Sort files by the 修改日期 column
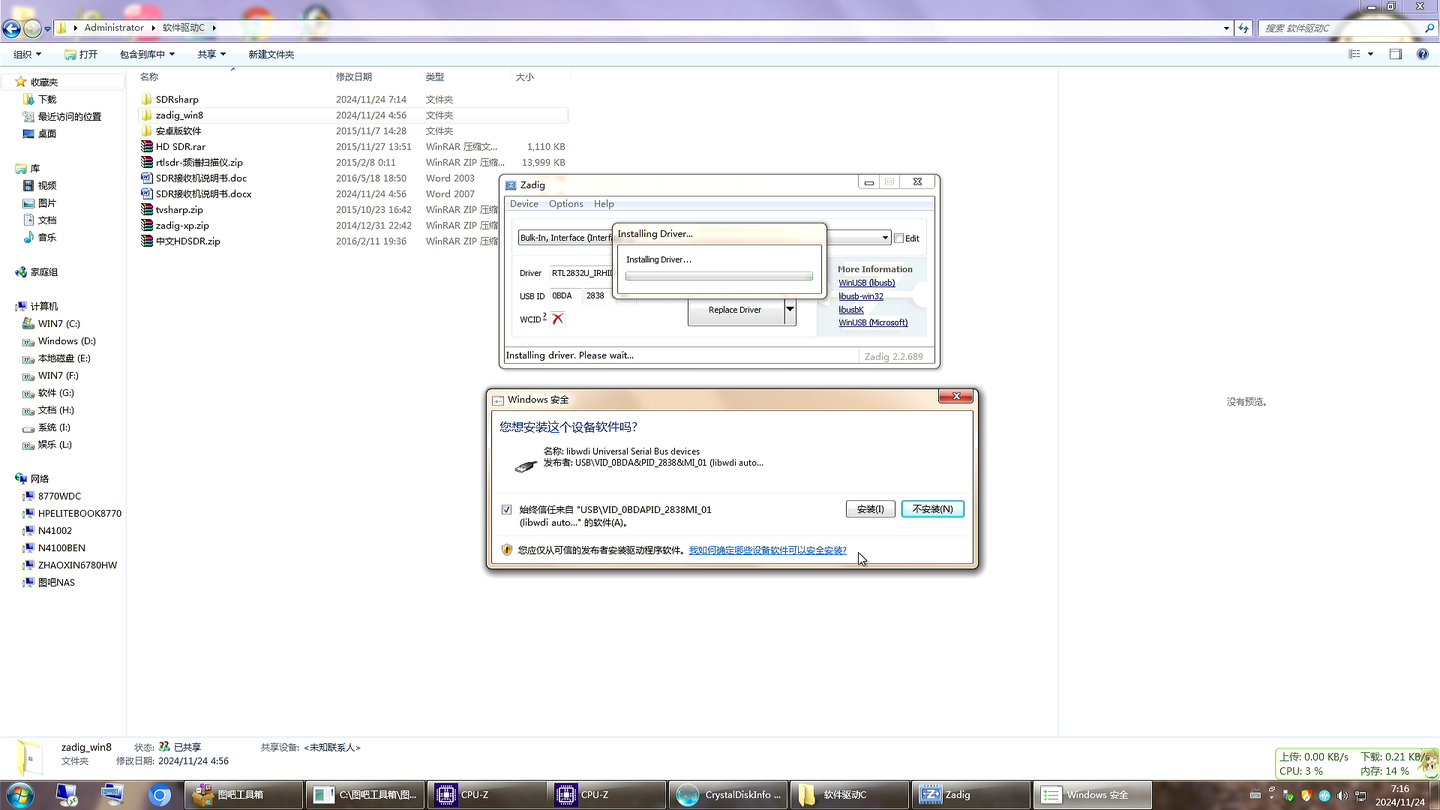The width and height of the screenshot is (1440, 810). [354, 77]
